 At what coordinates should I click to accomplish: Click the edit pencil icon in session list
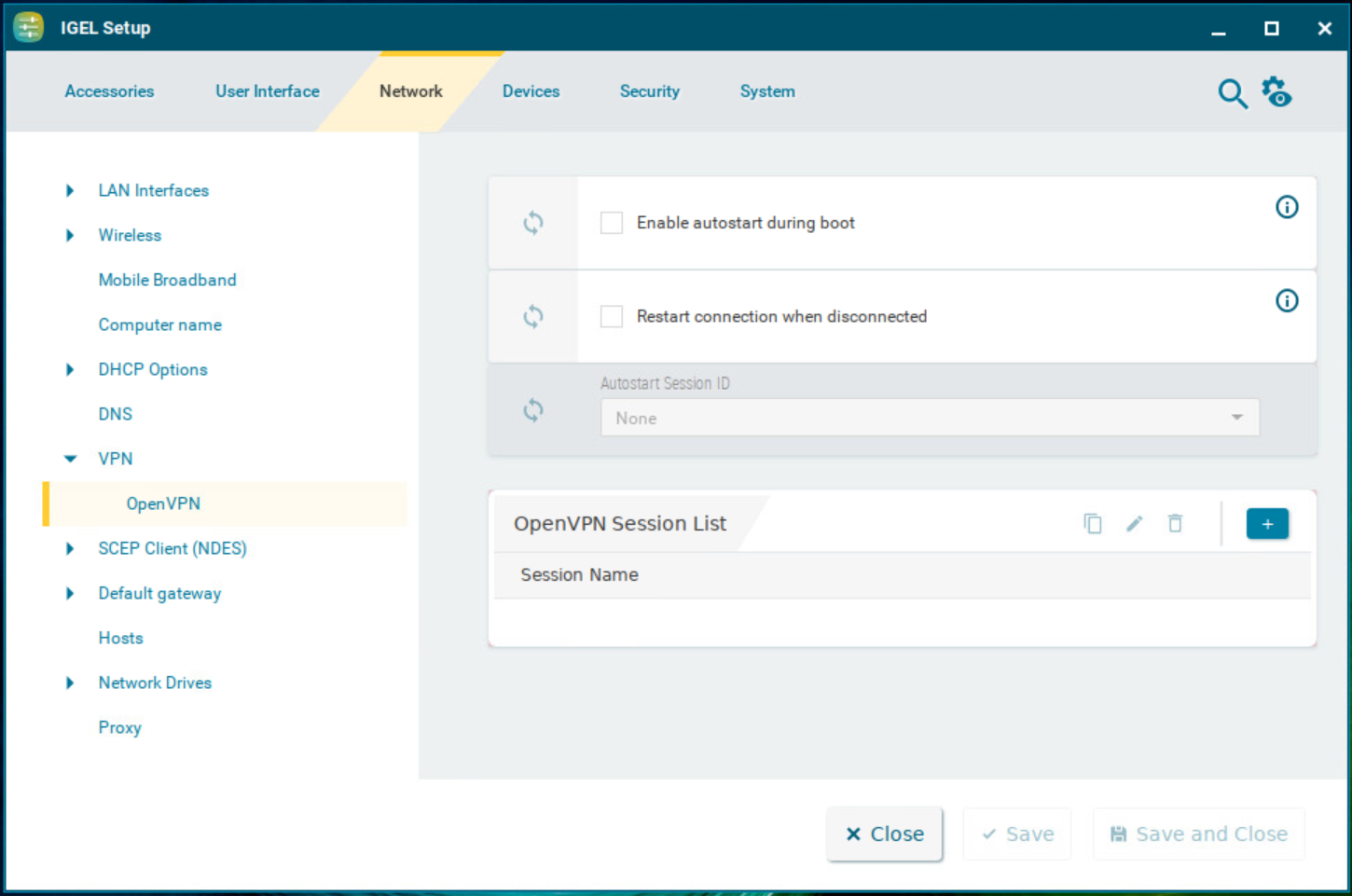pos(1134,524)
